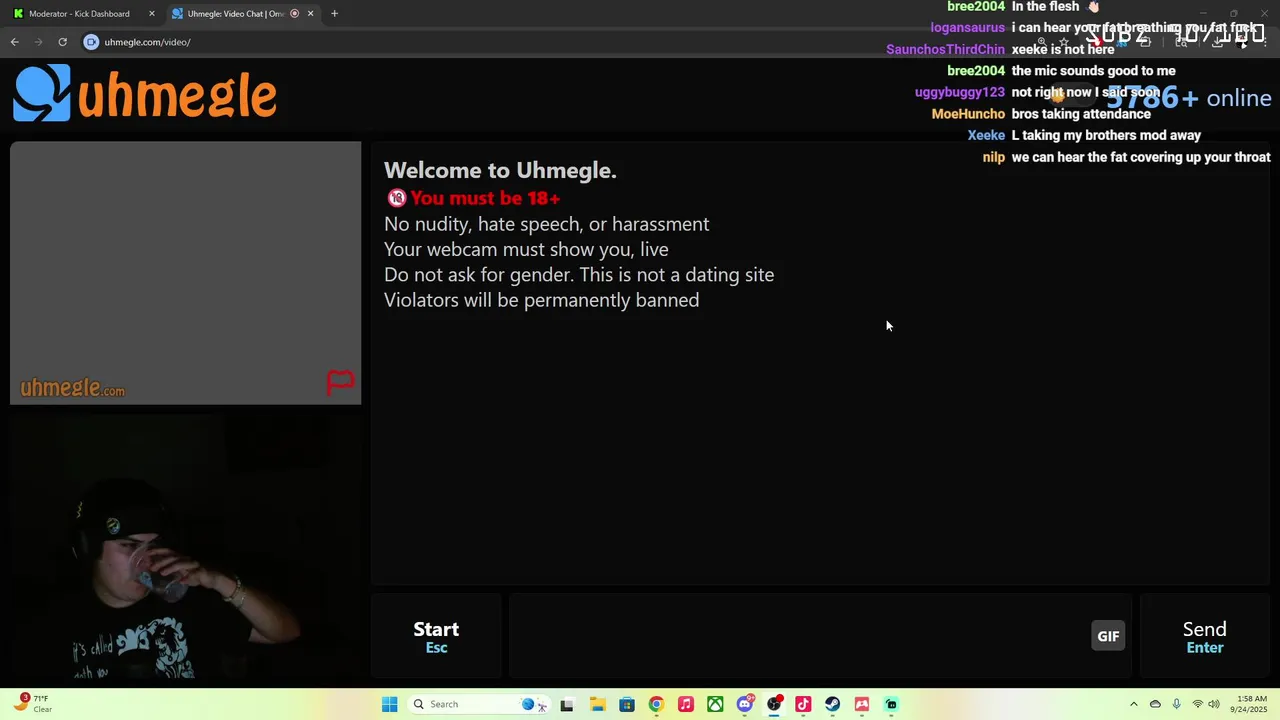
Task: Open a new browser tab with plus icon
Action: click(334, 14)
